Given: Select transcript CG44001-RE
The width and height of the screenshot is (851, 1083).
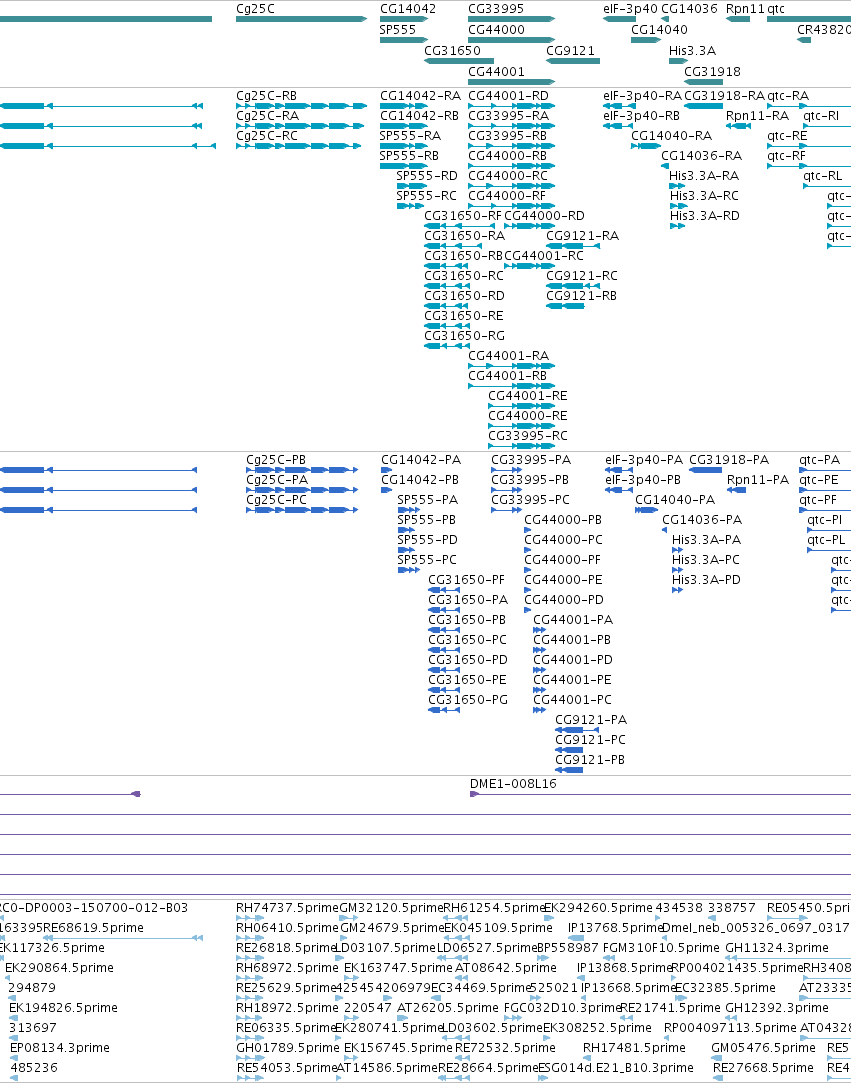Looking at the screenshot, I should (x=528, y=396).
